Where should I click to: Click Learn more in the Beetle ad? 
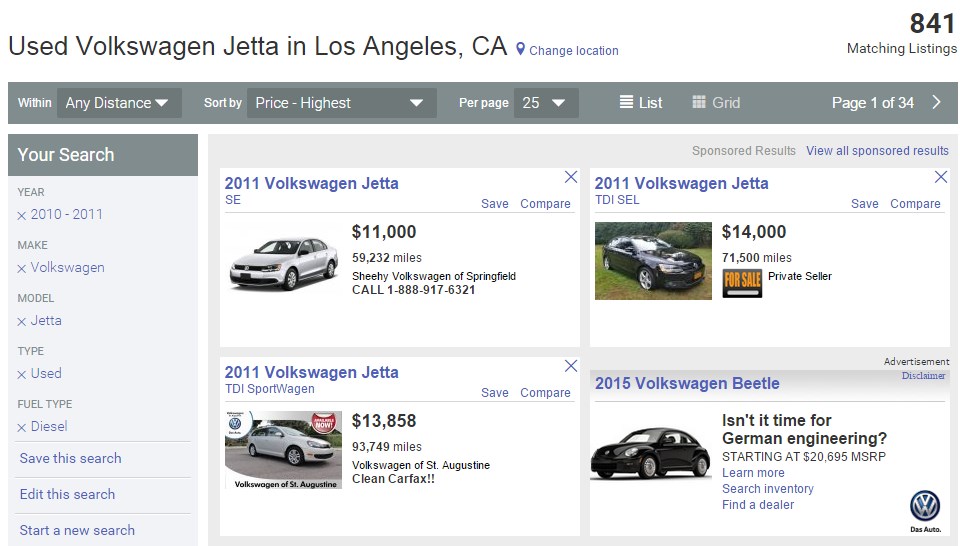753,473
